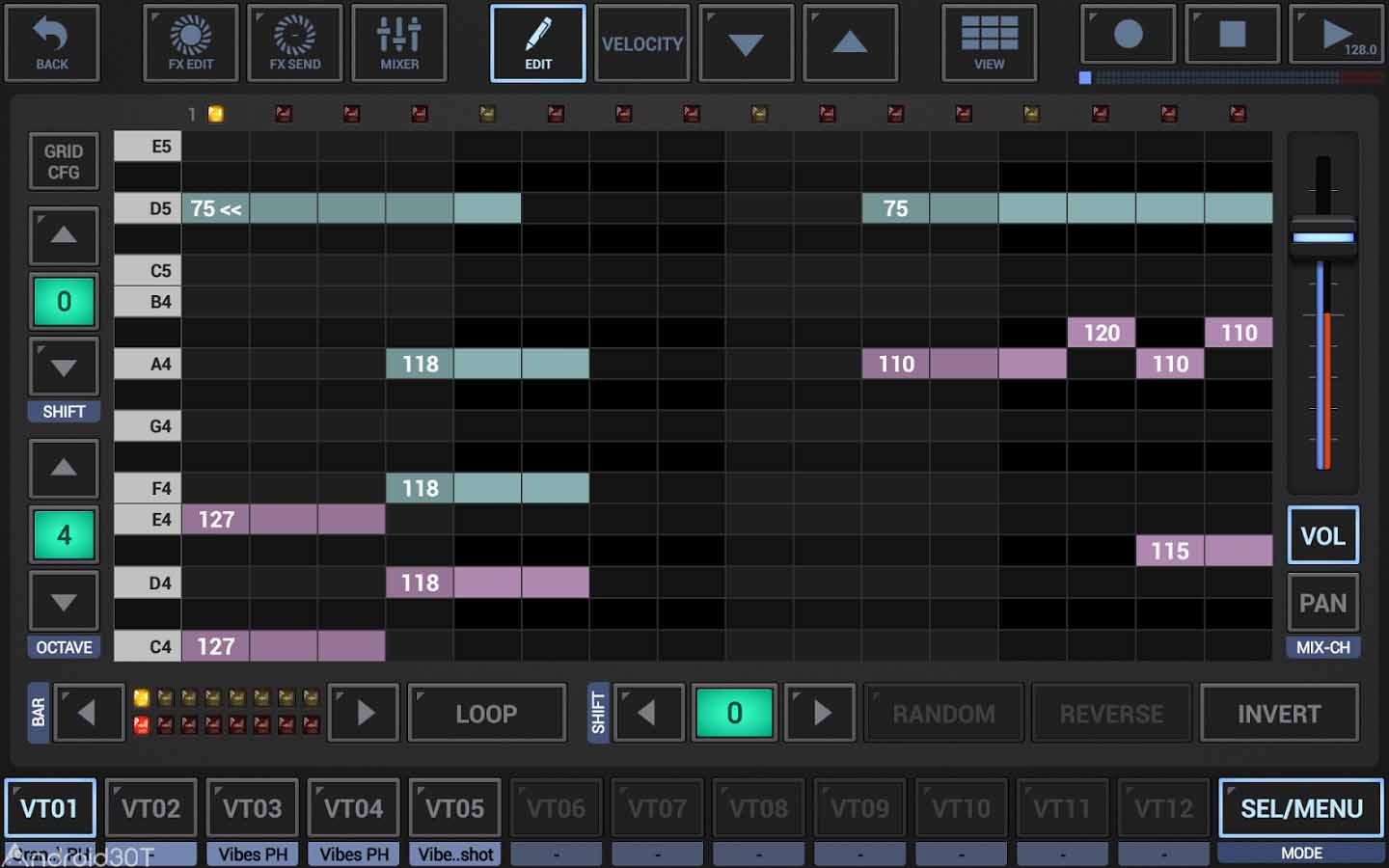Click the REVERSE button
The image size is (1389, 868).
[1111, 713]
